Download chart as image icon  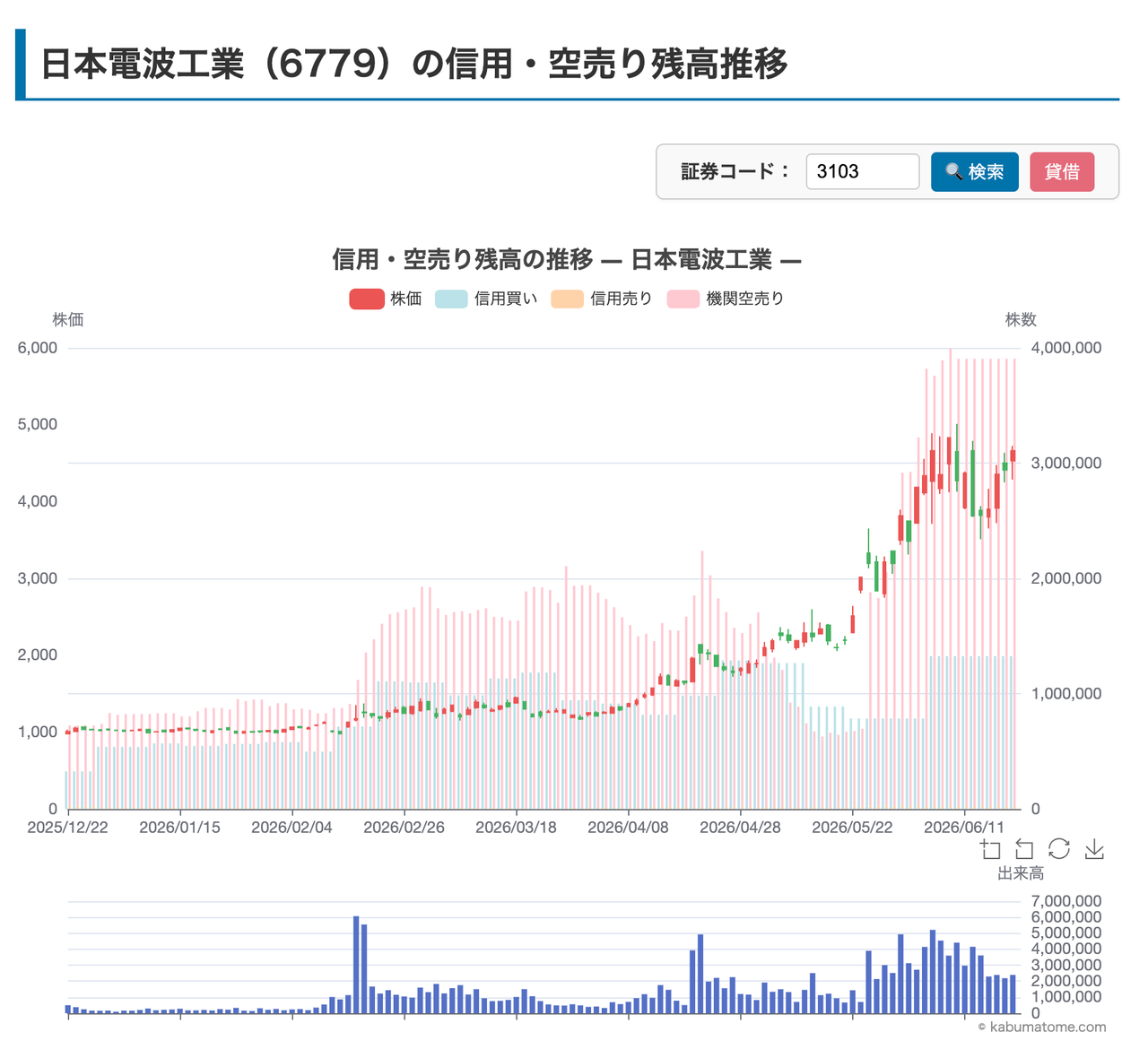pyautogui.click(x=1094, y=849)
